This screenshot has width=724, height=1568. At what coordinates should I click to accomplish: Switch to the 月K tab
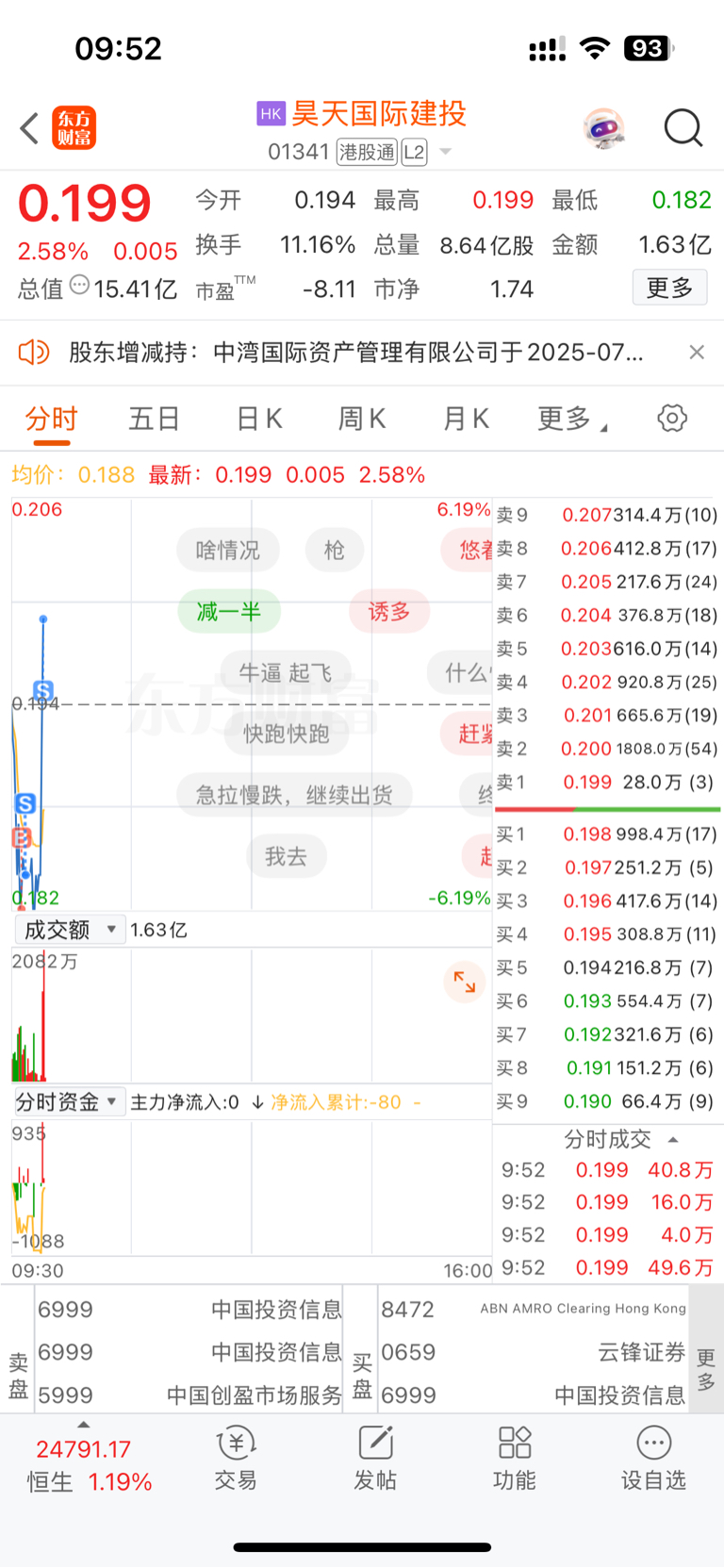point(466,419)
